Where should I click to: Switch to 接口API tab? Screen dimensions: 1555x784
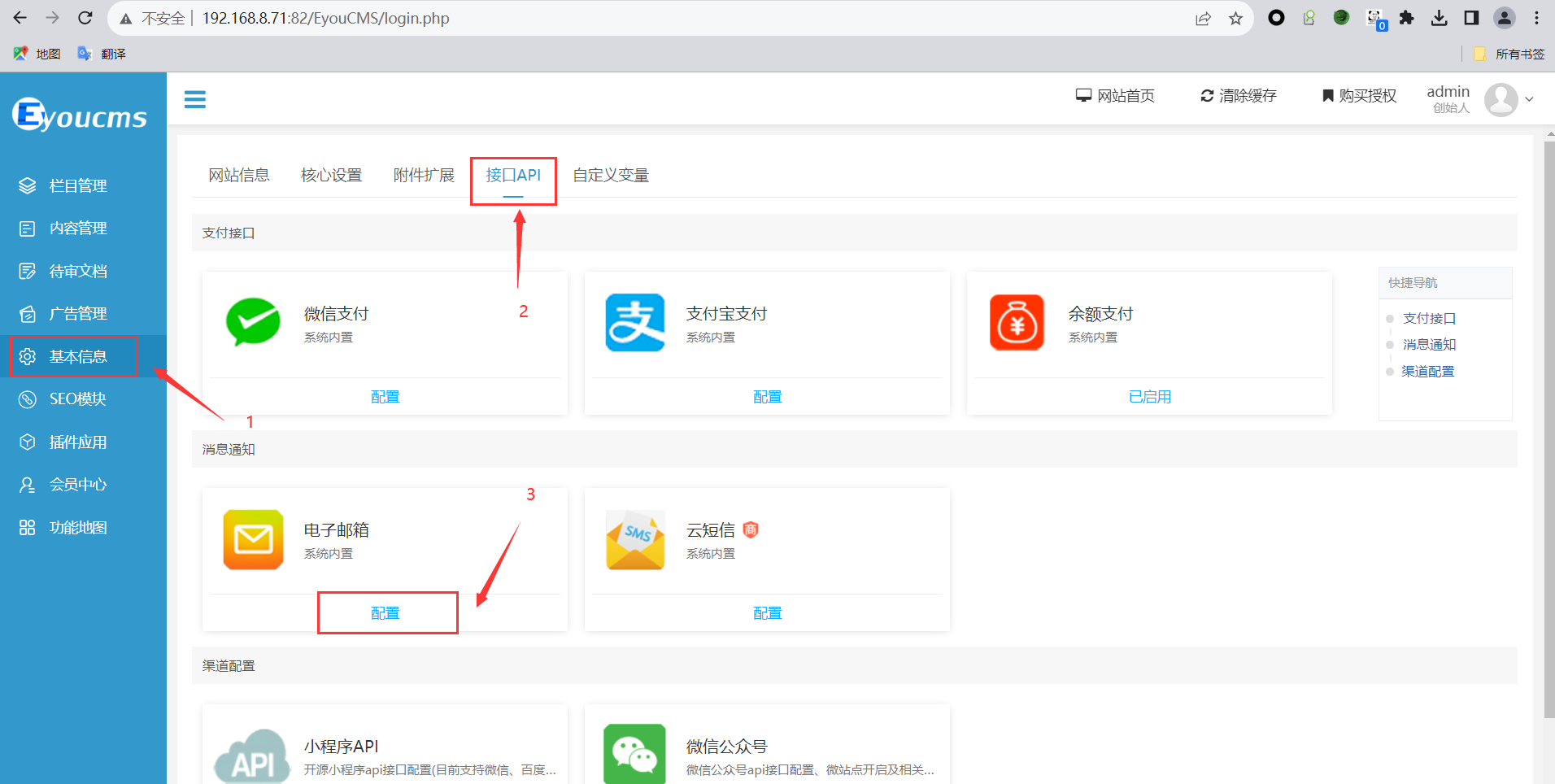coord(513,175)
